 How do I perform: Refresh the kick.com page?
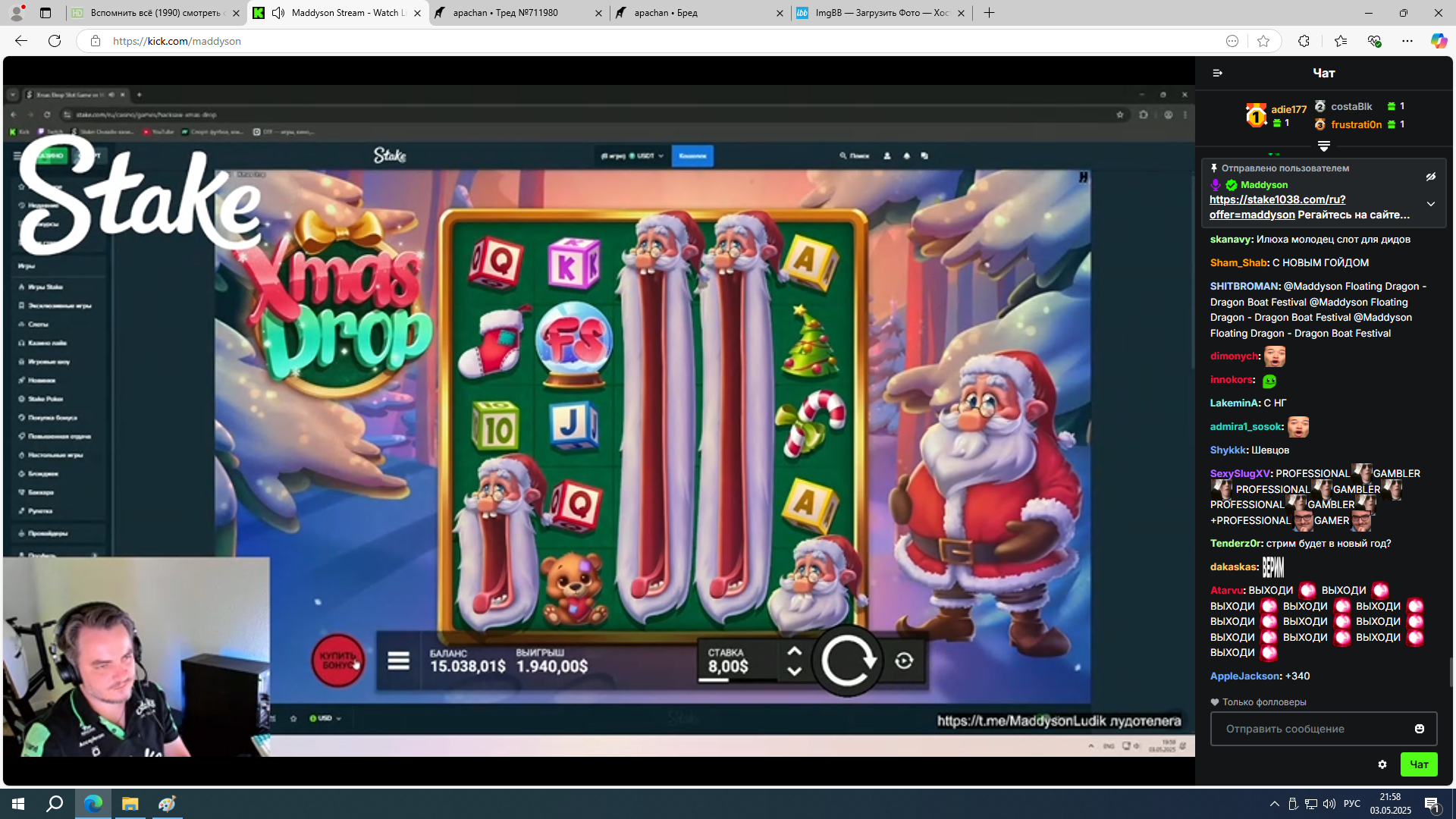tap(55, 41)
